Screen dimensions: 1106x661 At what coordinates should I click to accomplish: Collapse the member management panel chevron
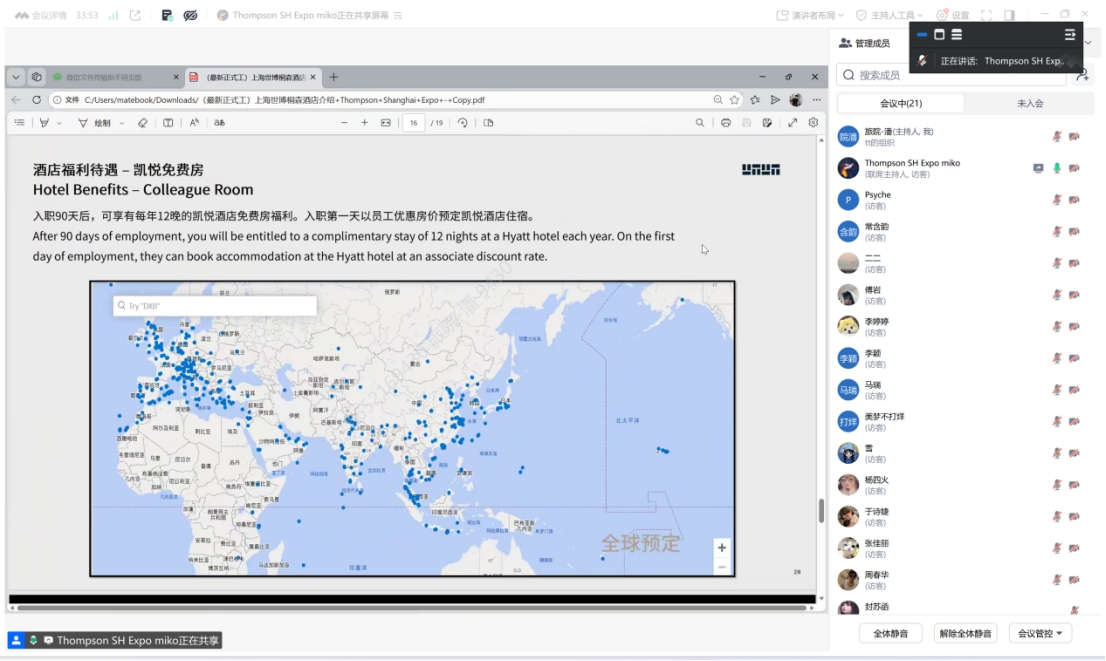[x=1088, y=43]
